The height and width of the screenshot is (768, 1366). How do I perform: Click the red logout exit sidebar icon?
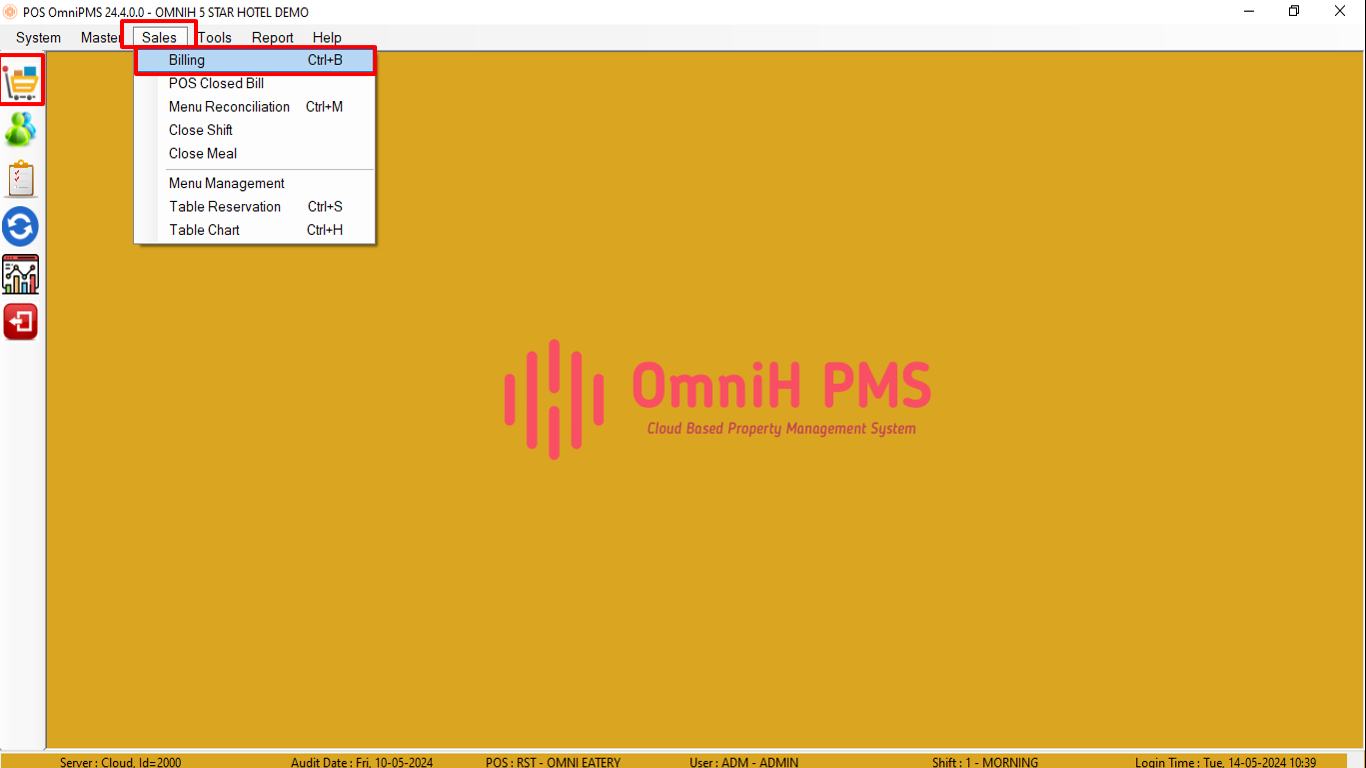pyautogui.click(x=21, y=322)
